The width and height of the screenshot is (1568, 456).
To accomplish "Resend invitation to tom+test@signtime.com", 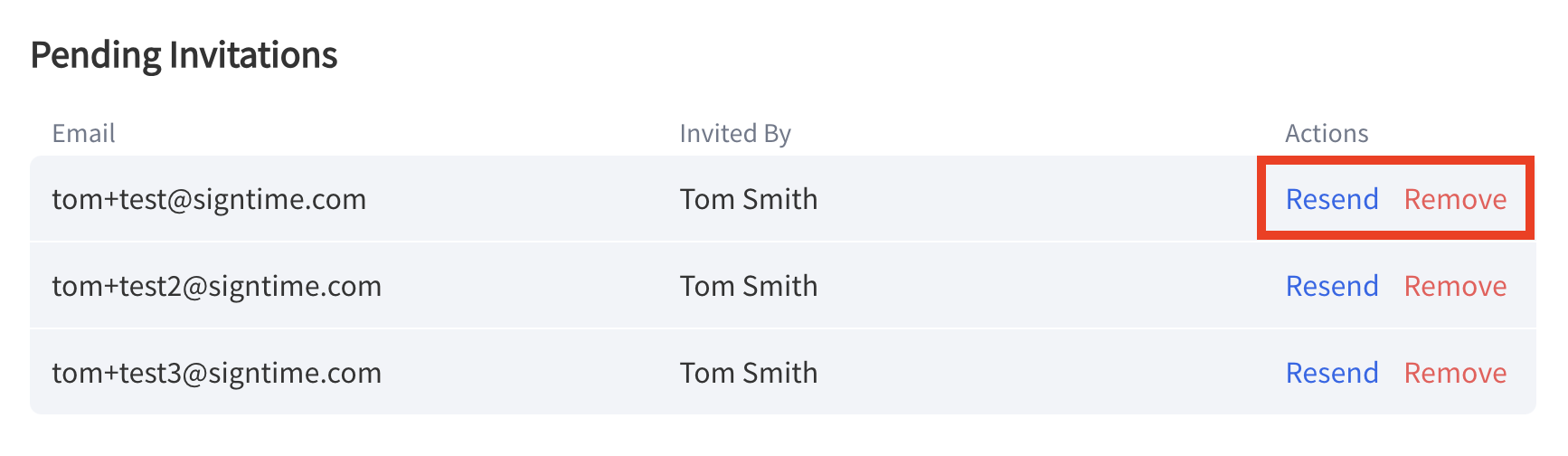I will 1332,199.
